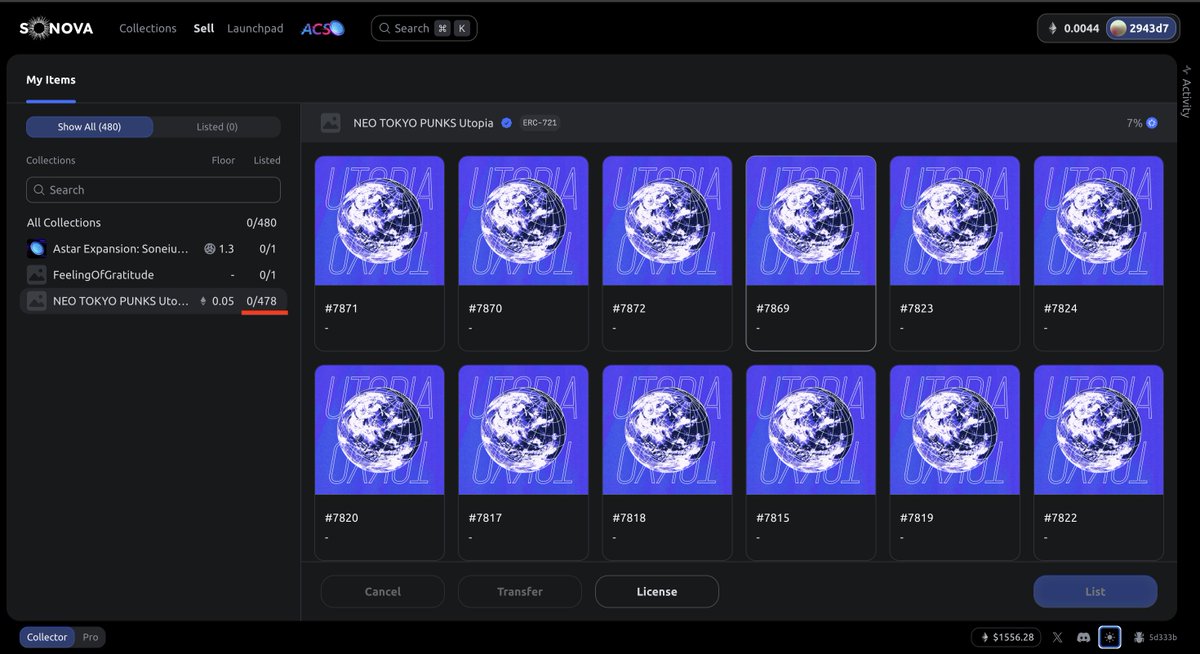Viewport: 1200px width, 654px height.
Task: Click the 0.05 floor price value
Action: coord(223,300)
